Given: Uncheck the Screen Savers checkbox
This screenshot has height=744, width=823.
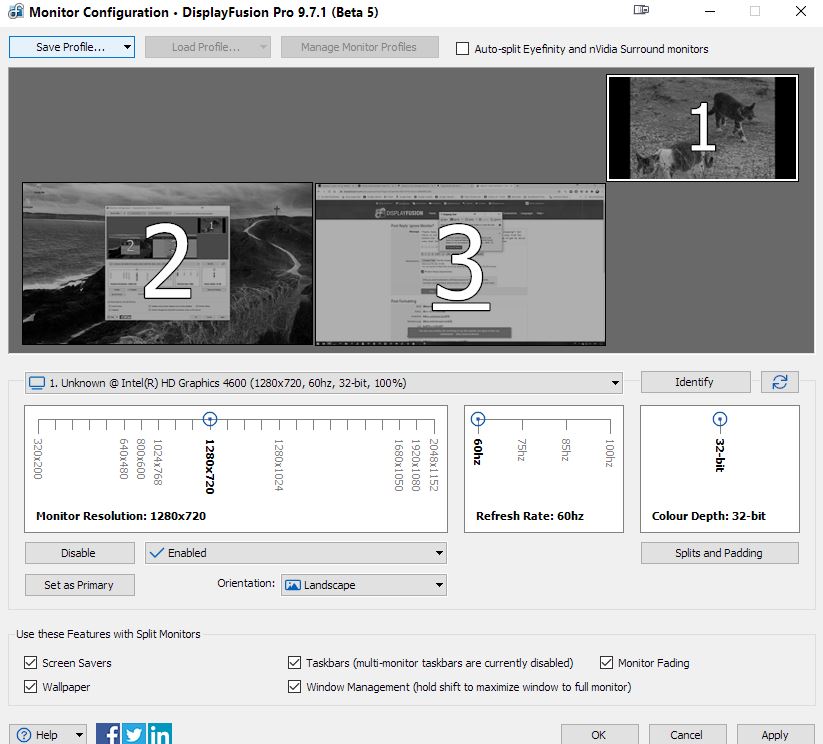Looking at the screenshot, I should 30,663.
